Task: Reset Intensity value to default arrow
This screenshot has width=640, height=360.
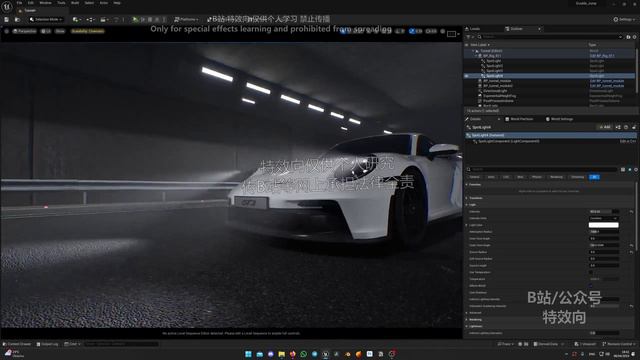Action: (x=631, y=211)
